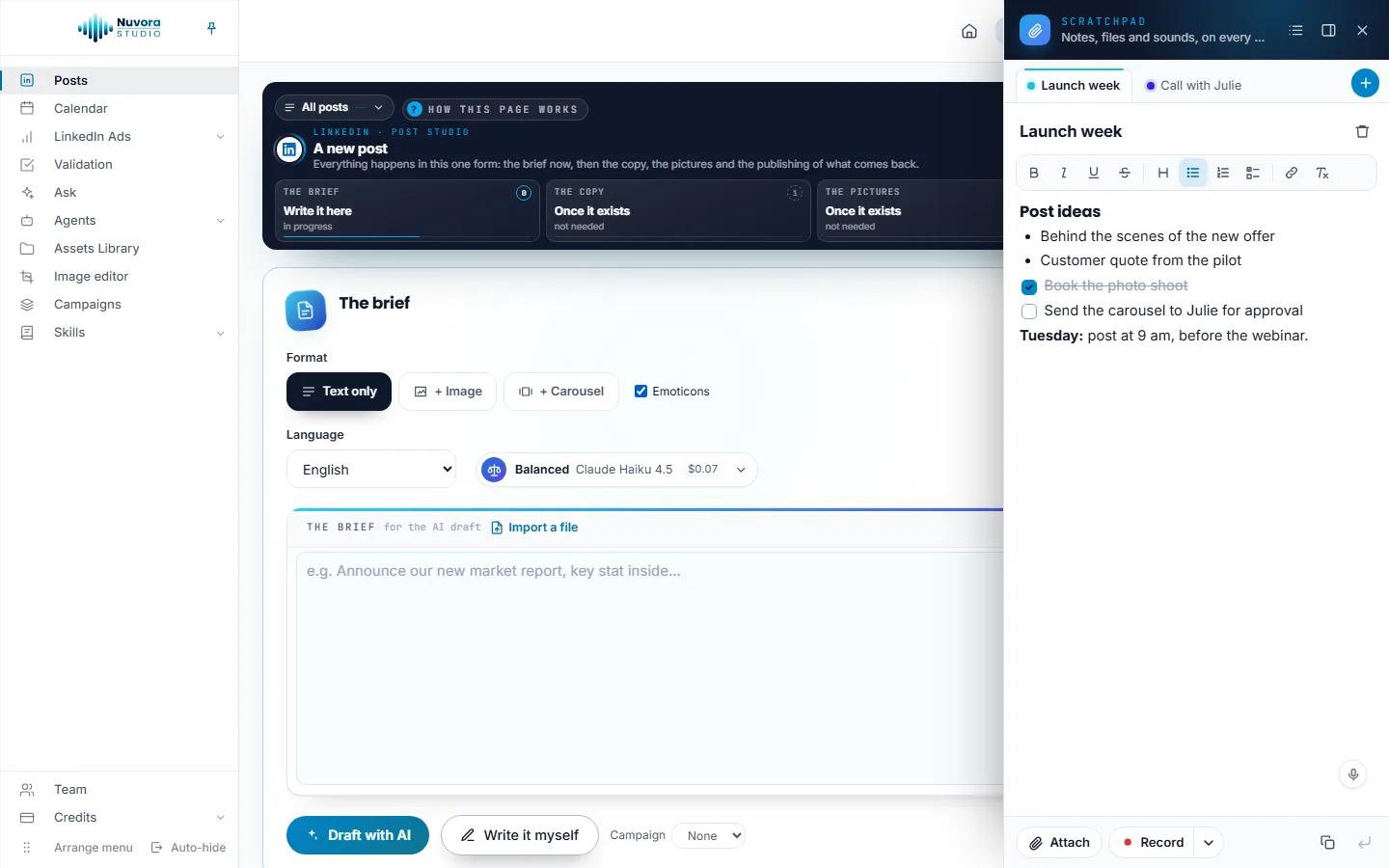This screenshot has width=1389, height=868.
Task: Open the notes list icon in Scratchpad header
Action: (x=1295, y=31)
